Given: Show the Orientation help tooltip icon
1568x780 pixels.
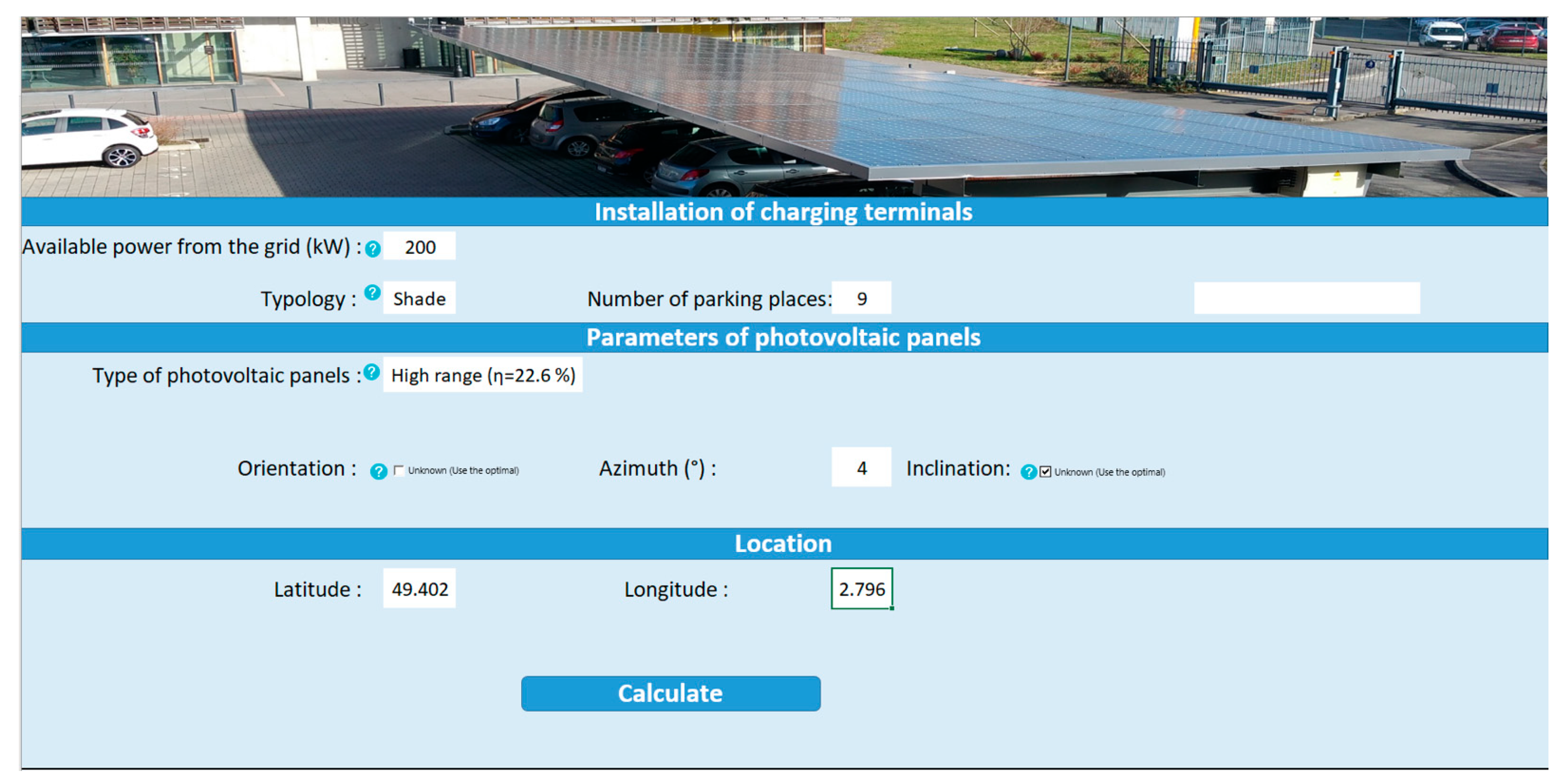Looking at the screenshot, I should [378, 471].
